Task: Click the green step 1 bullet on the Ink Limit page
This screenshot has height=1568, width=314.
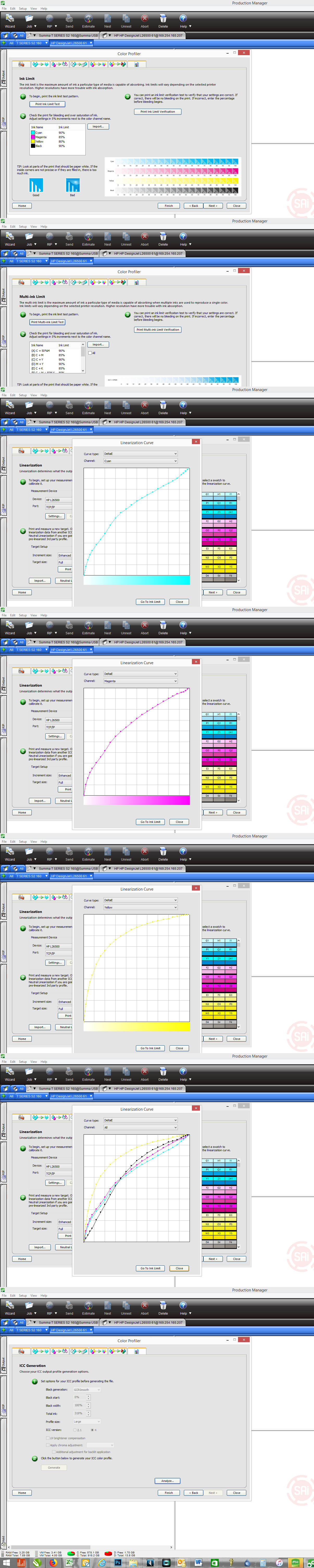Action: coord(23,96)
